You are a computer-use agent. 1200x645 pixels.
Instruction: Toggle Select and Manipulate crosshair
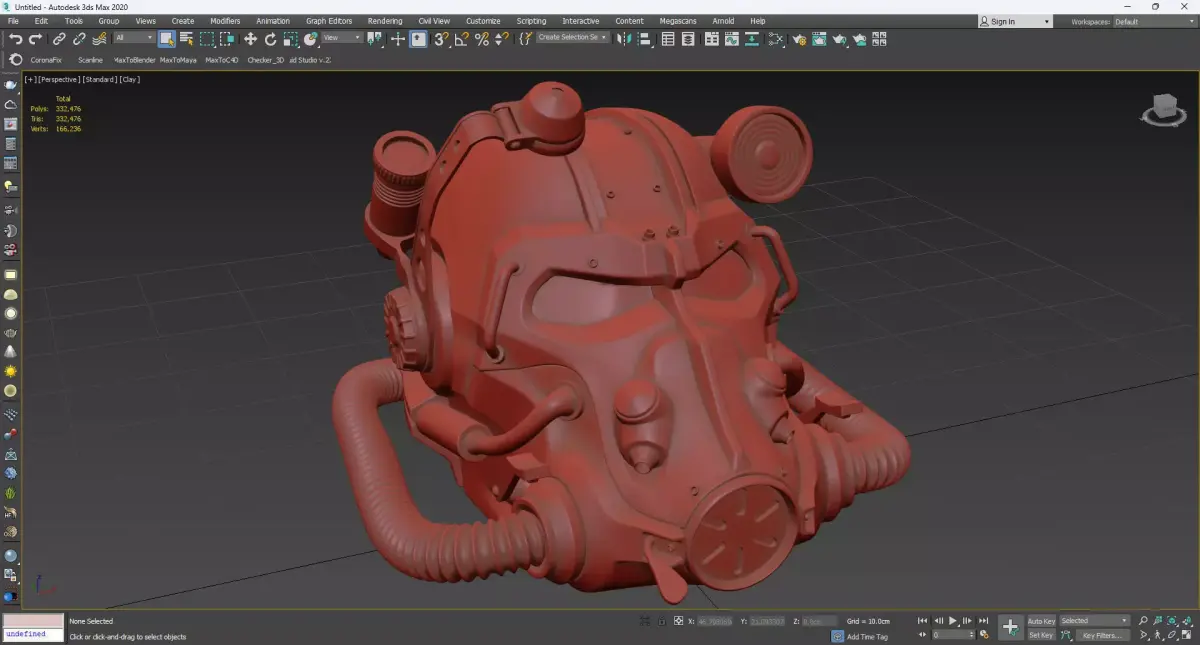(397, 39)
